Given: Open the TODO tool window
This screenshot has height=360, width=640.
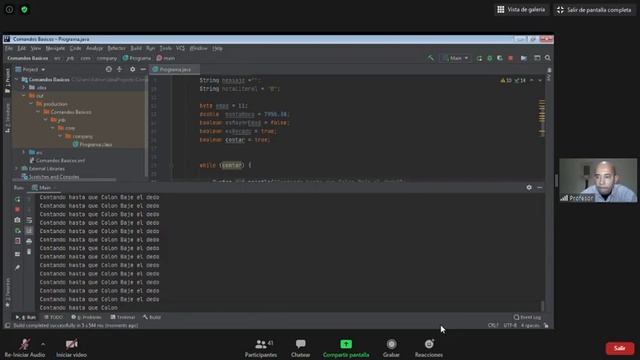Looking at the screenshot, I should pos(53,317).
